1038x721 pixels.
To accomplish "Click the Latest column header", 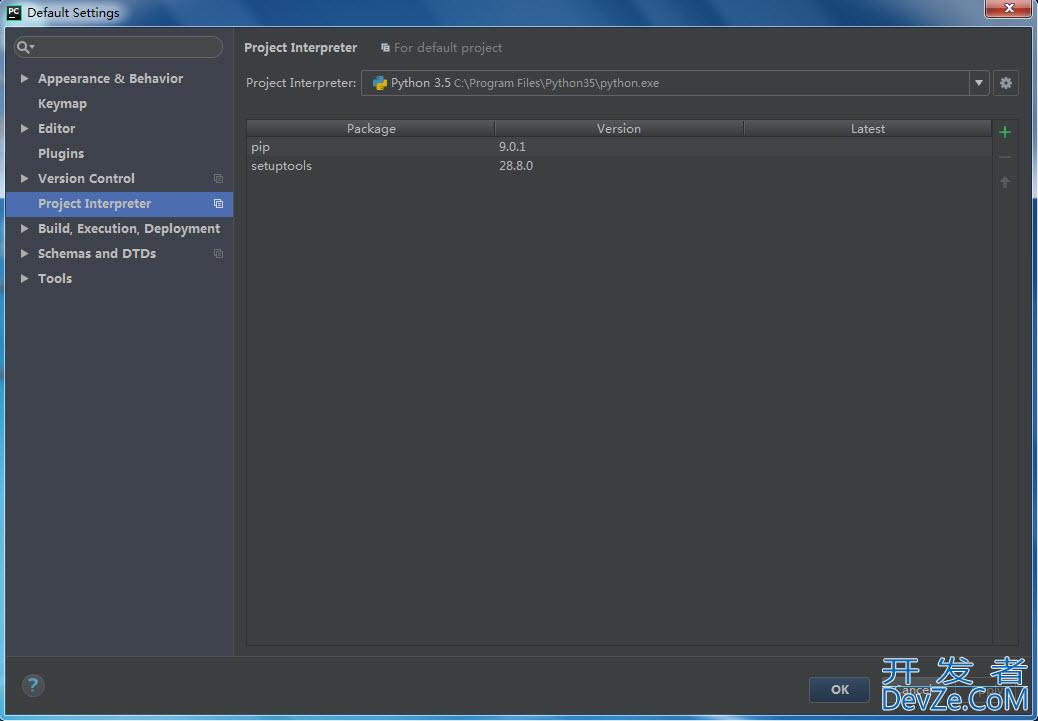I will [x=867, y=128].
